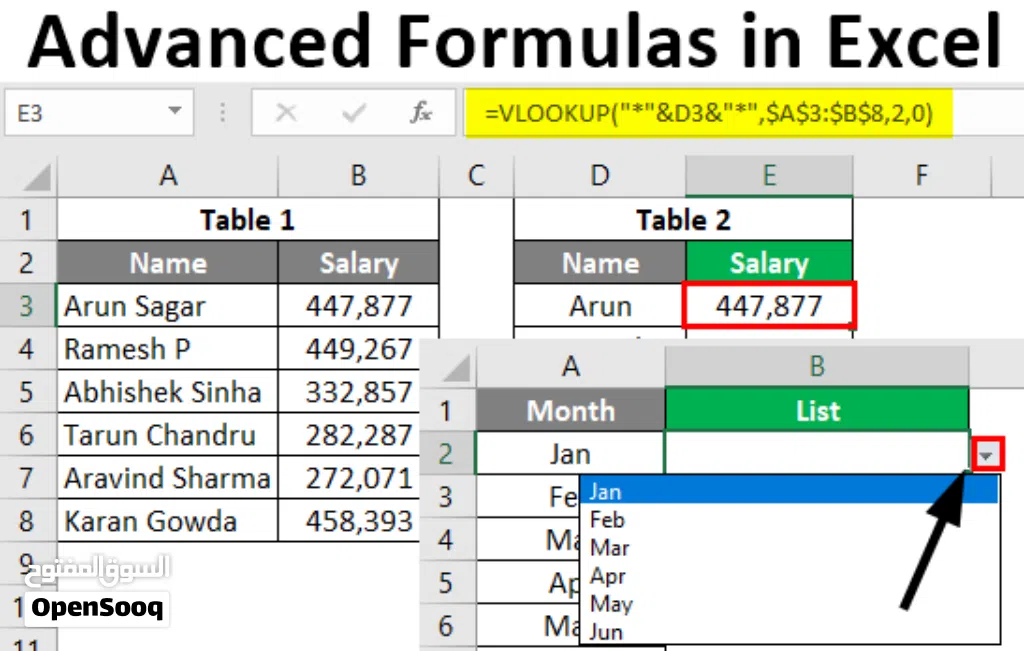Open the List cell validation dropdown arrow
The image size is (1024, 651).
986,454
